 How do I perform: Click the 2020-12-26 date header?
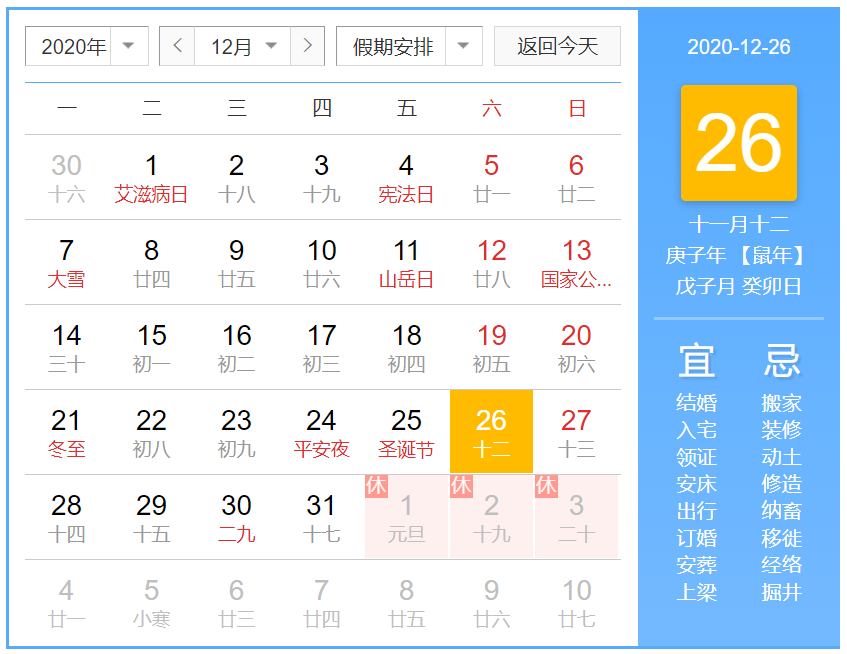[738, 47]
